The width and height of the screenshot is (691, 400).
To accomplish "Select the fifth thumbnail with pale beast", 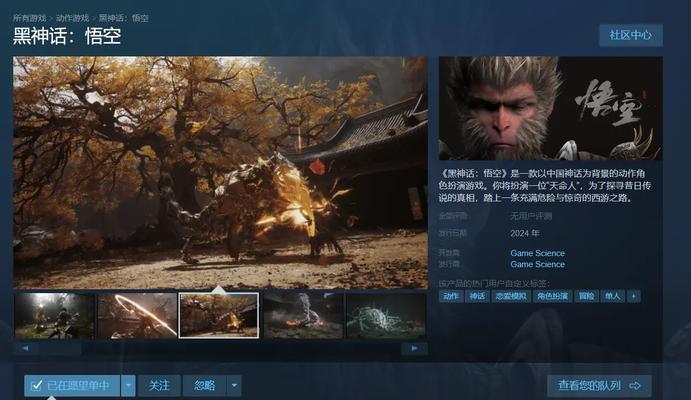I will (x=386, y=316).
